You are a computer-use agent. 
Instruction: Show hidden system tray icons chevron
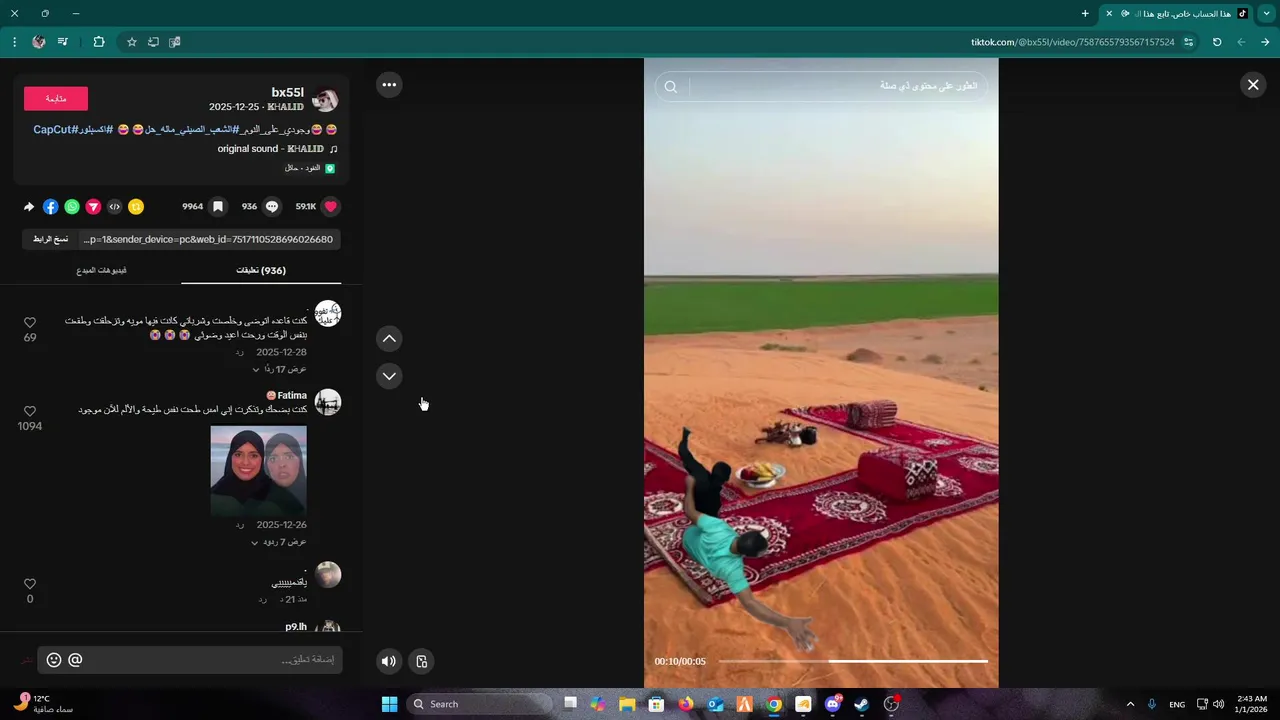(1130, 704)
